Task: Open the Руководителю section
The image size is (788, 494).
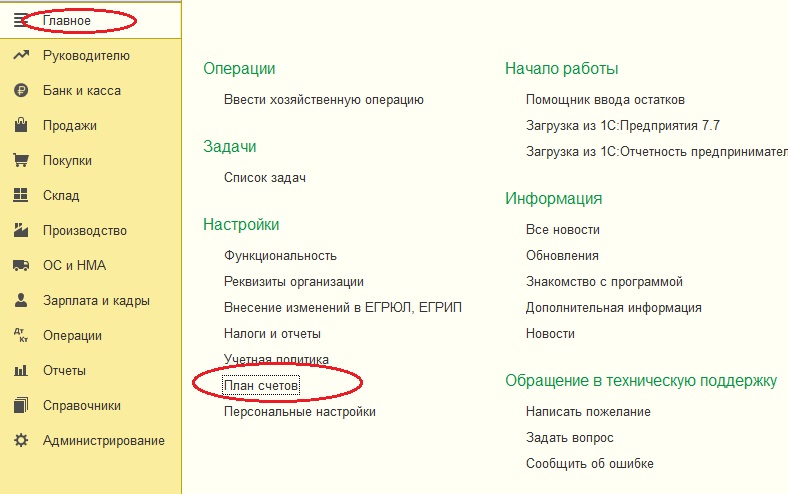Action: [86, 56]
